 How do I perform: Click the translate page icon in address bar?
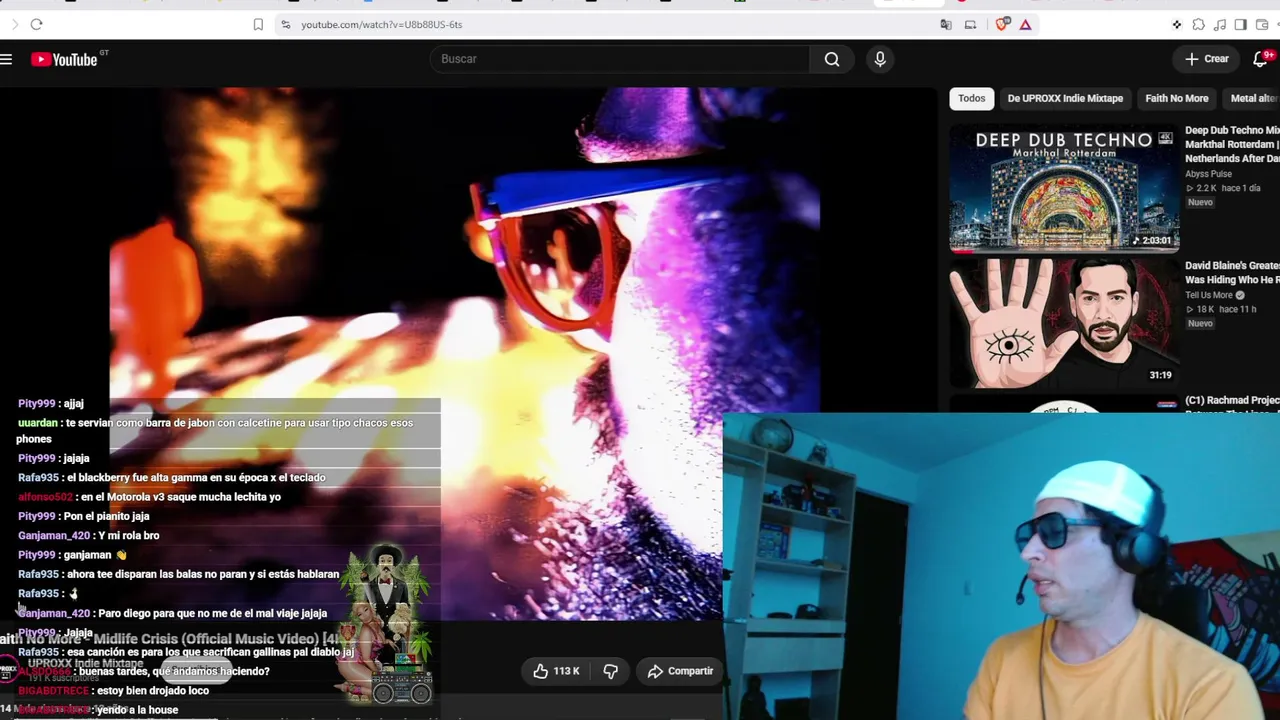946,24
